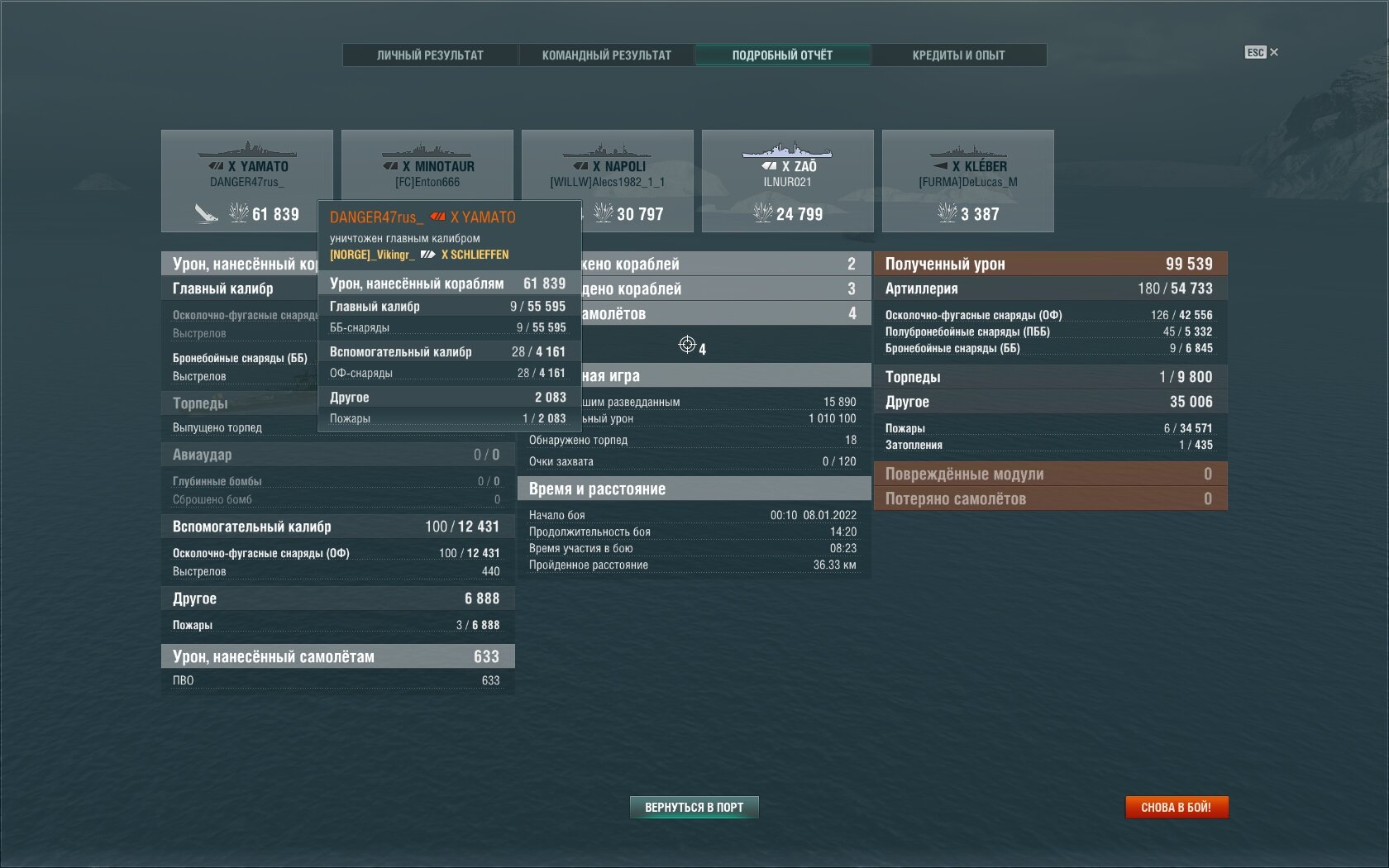Open the КРЕДИТЫ И ОПЫТ tab
The image size is (1389, 868).
point(958,55)
